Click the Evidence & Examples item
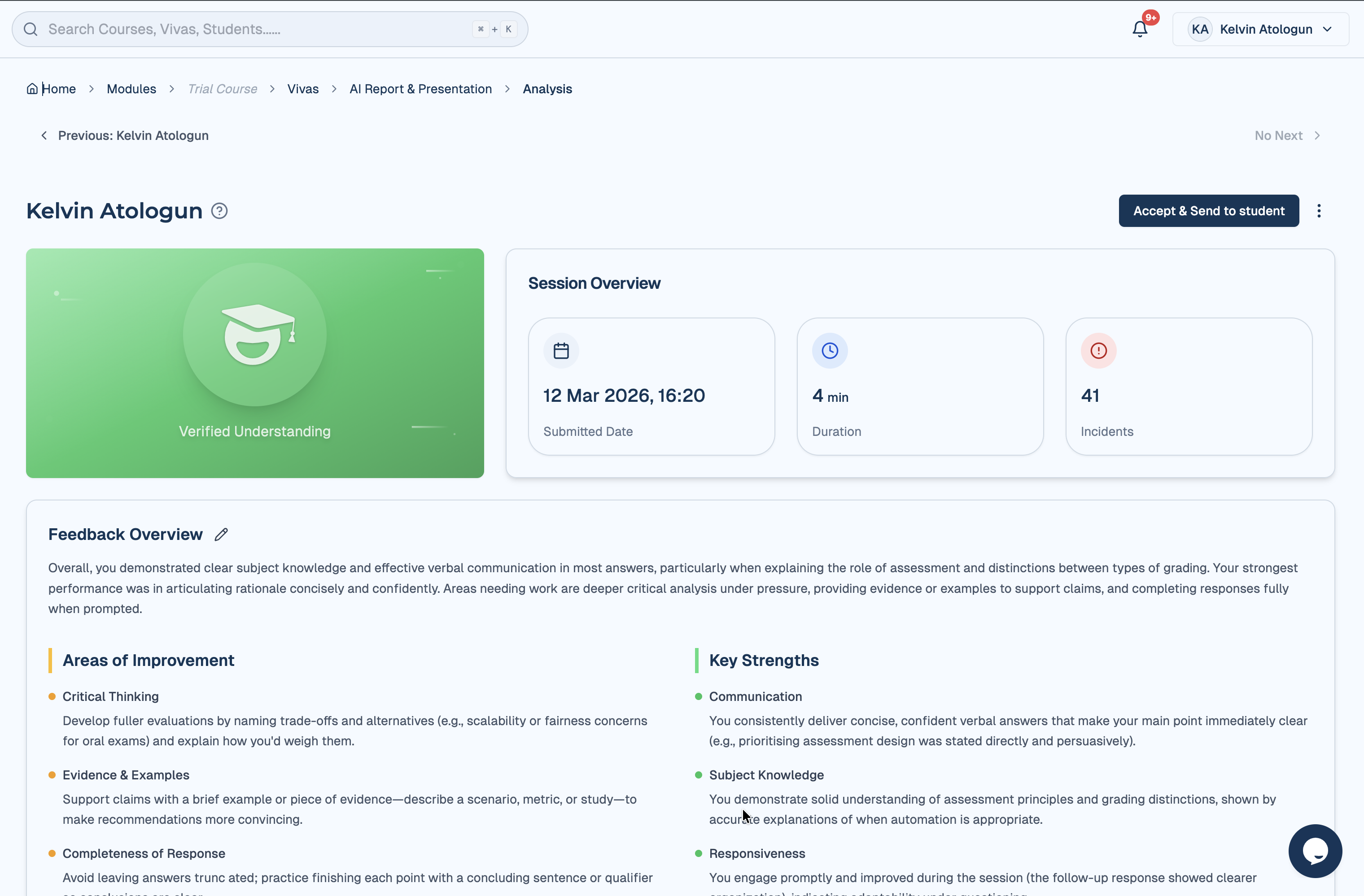The width and height of the screenshot is (1364, 896). pyautogui.click(x=126, y=775)
